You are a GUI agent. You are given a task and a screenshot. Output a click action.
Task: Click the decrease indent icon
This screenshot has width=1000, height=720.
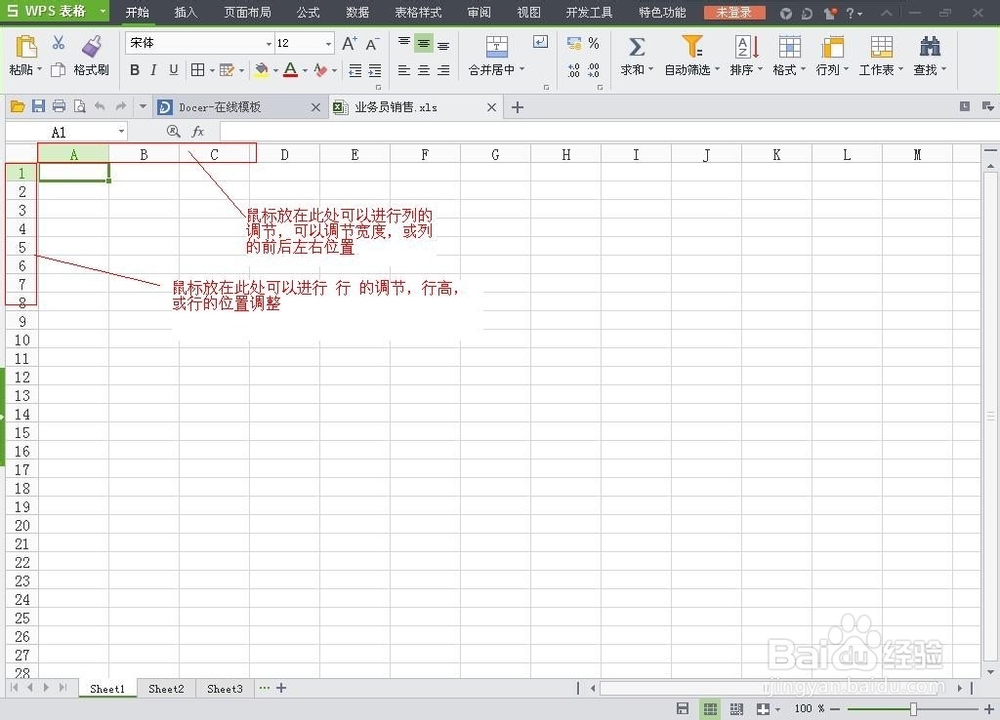click(355, 70)
